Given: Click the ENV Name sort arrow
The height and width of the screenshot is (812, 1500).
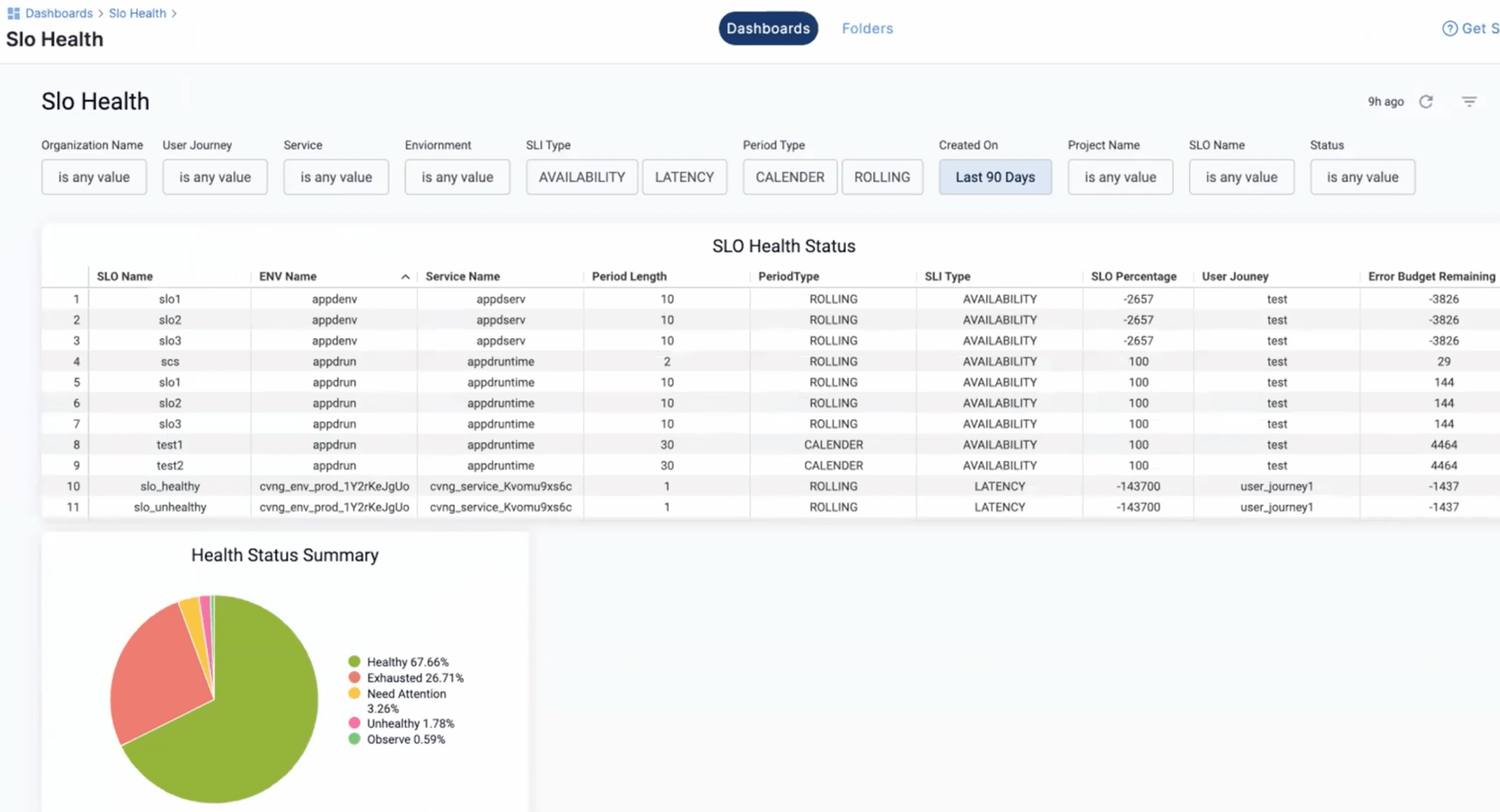Looking at the screenshot, I should [405, 277].
